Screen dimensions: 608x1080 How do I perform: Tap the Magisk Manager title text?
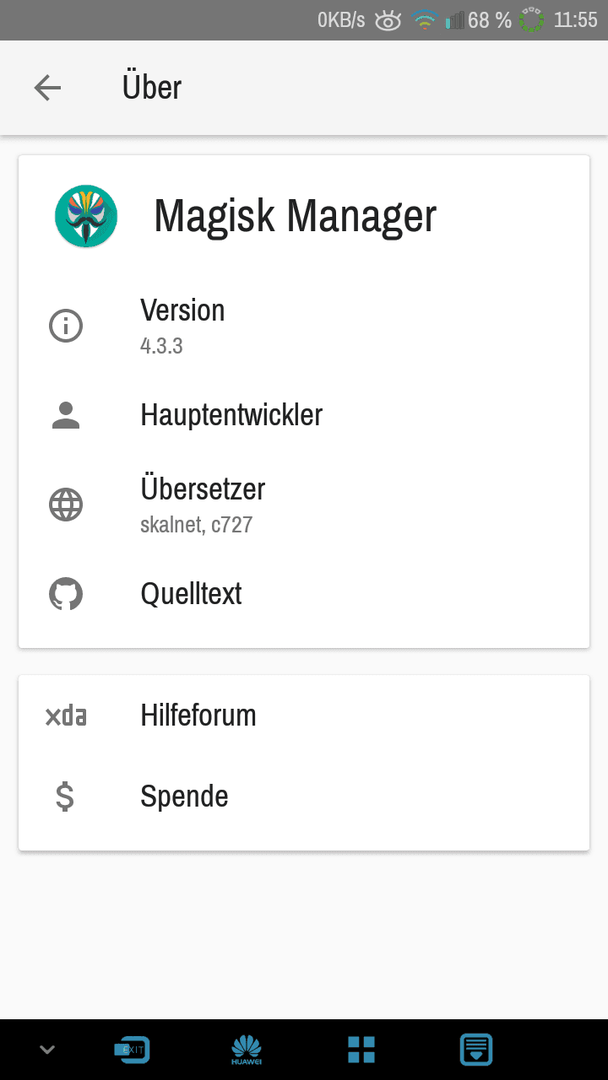tap(295, 216)
